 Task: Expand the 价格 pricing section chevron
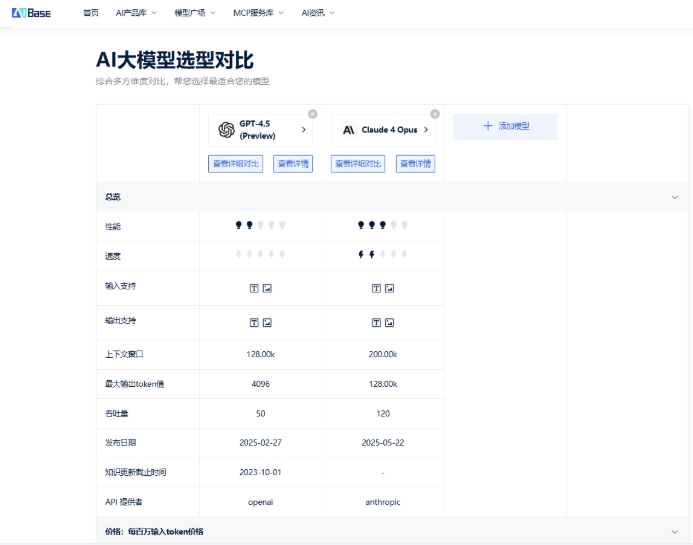(674, 532)
